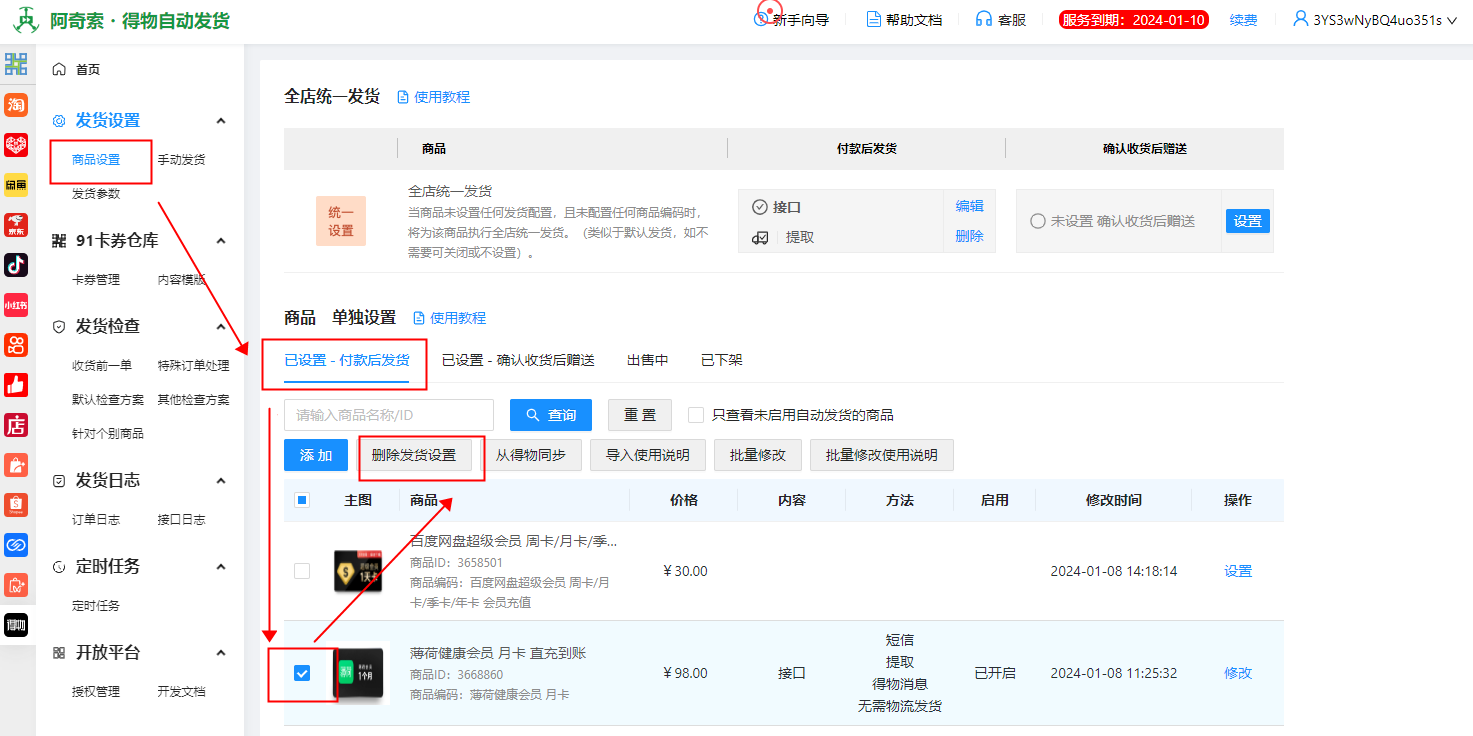Open 卡券管理 menu item
The height and width of the screenshot is (736, 1473).
tap(96, 280)
